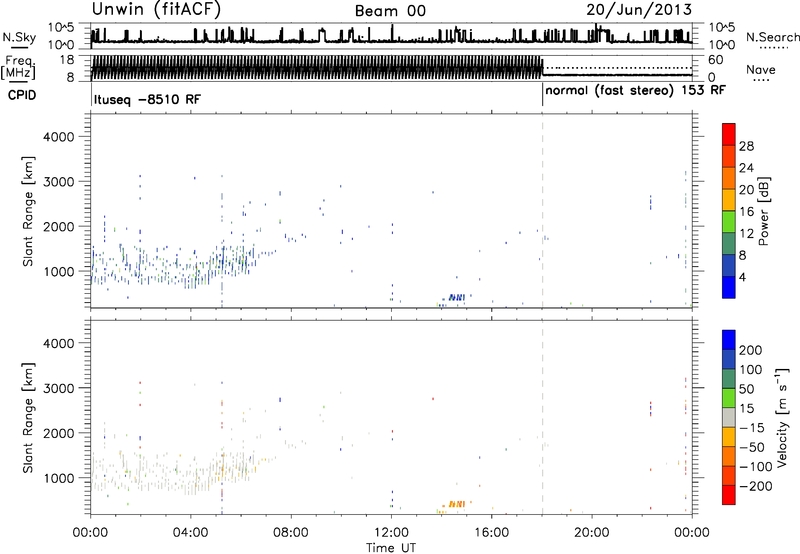Select the 'Freq. [MHz]' axis label
Image resolution: width=800 pixels, height=554 pixels.
click(19, 67)
